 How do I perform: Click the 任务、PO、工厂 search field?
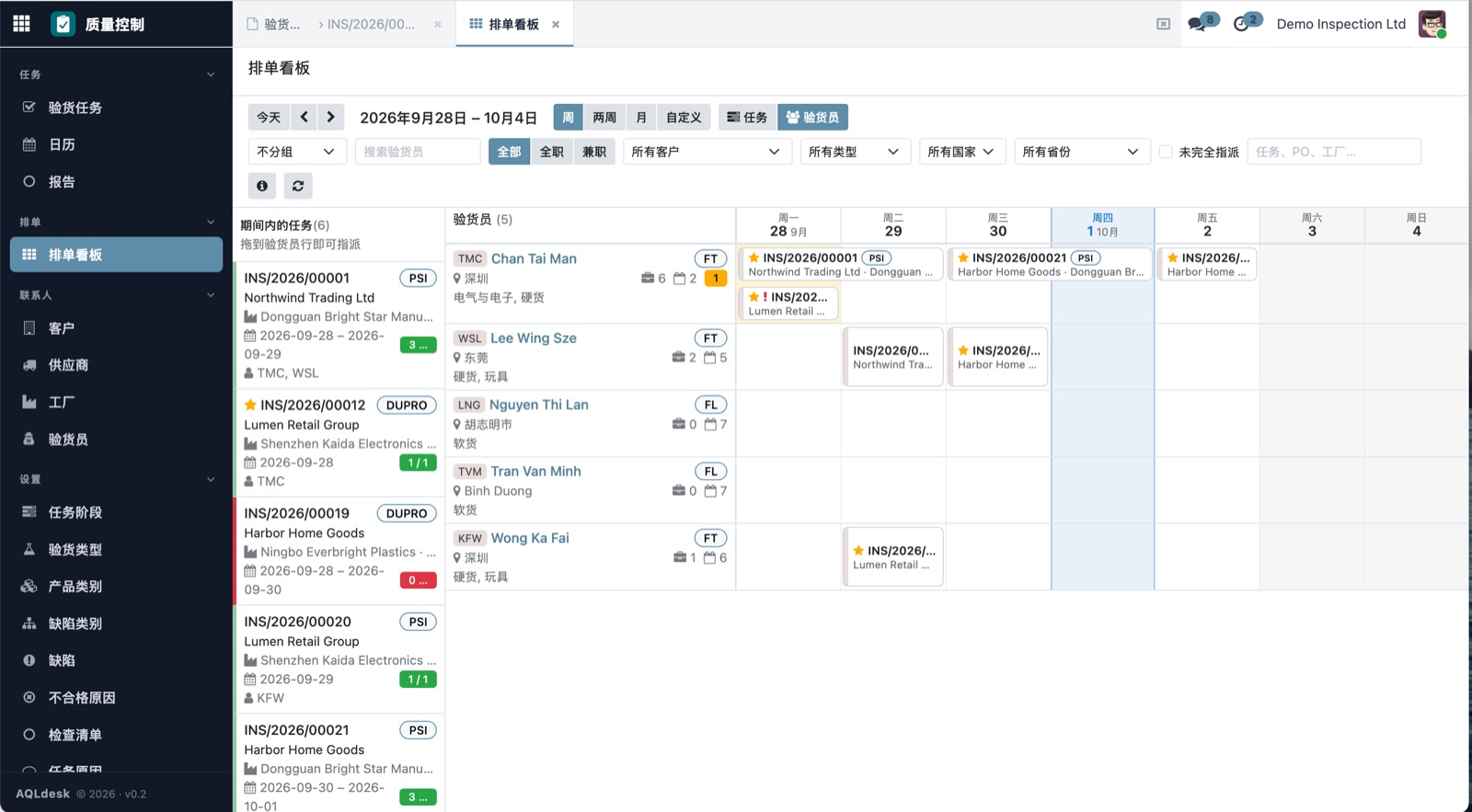coord(1334,152)
